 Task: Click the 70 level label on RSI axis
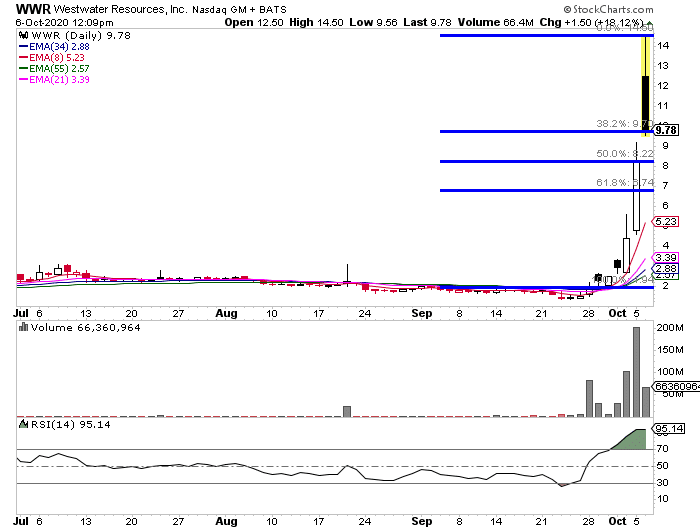tap(662, 449)
